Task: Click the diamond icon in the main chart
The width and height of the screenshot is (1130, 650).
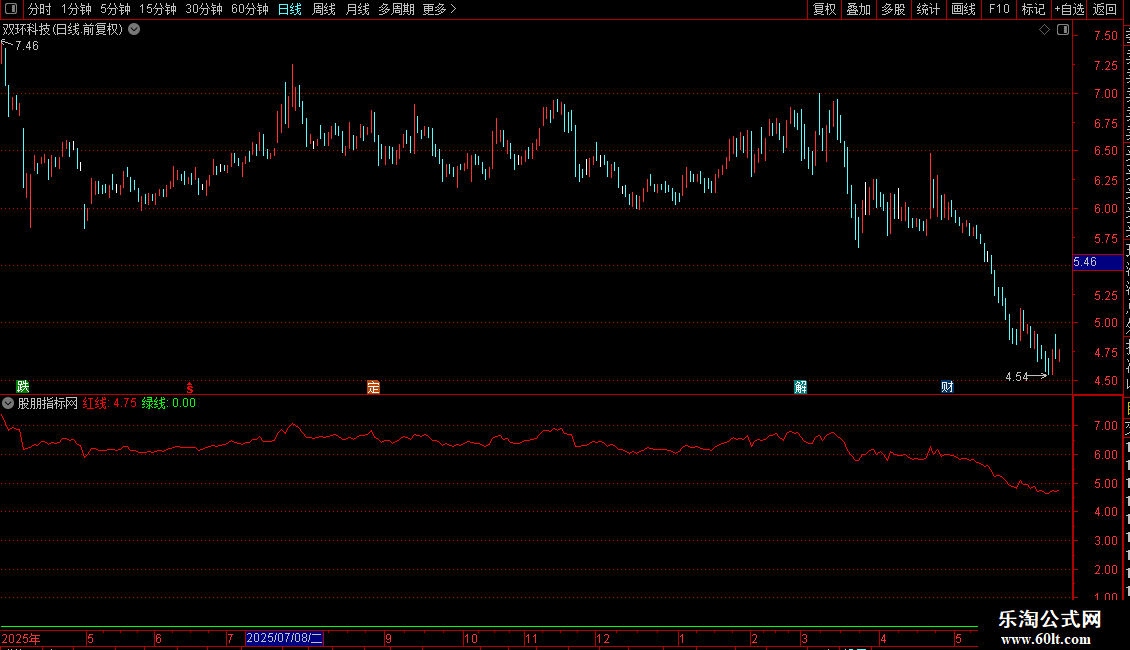Action: [x=1044, y=30]
